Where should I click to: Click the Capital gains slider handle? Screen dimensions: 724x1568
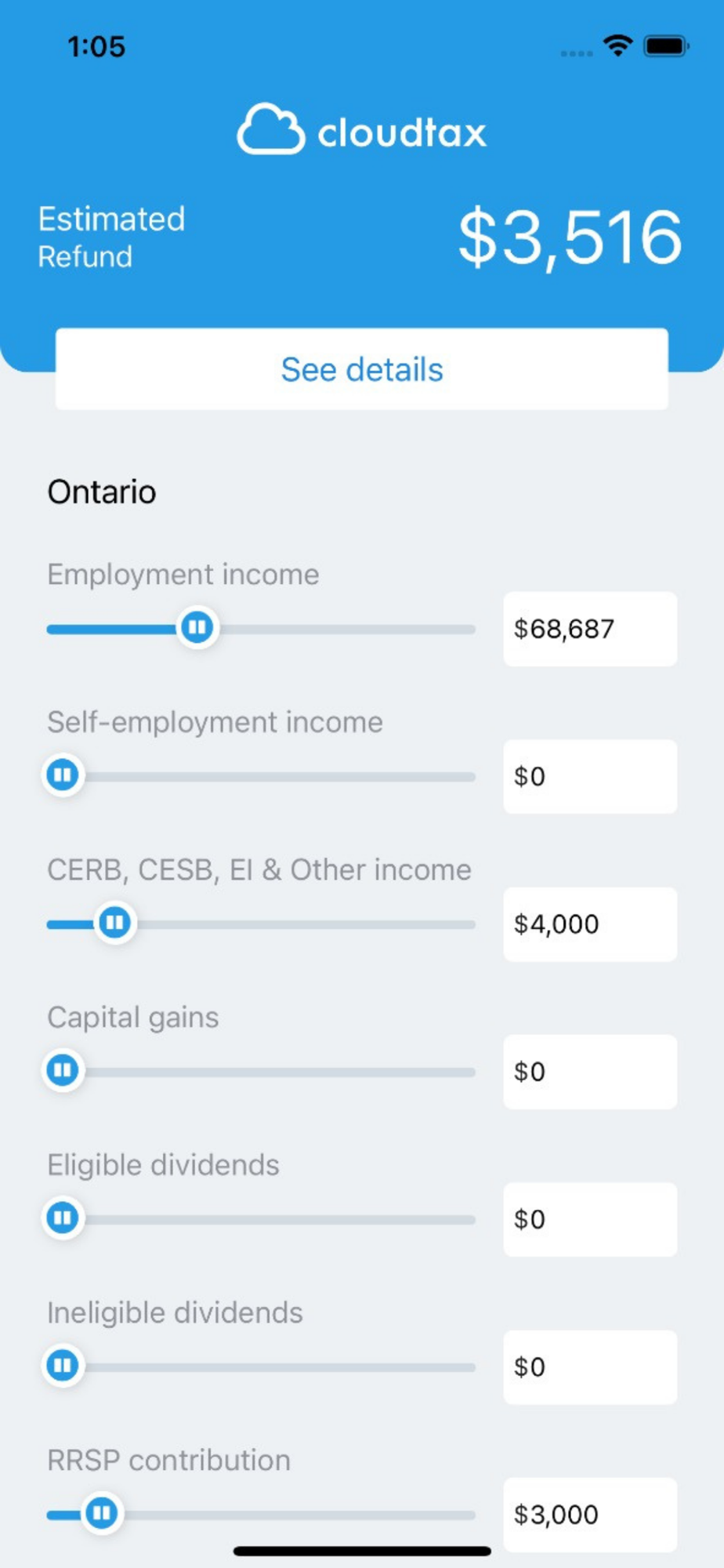point(63,1070)
